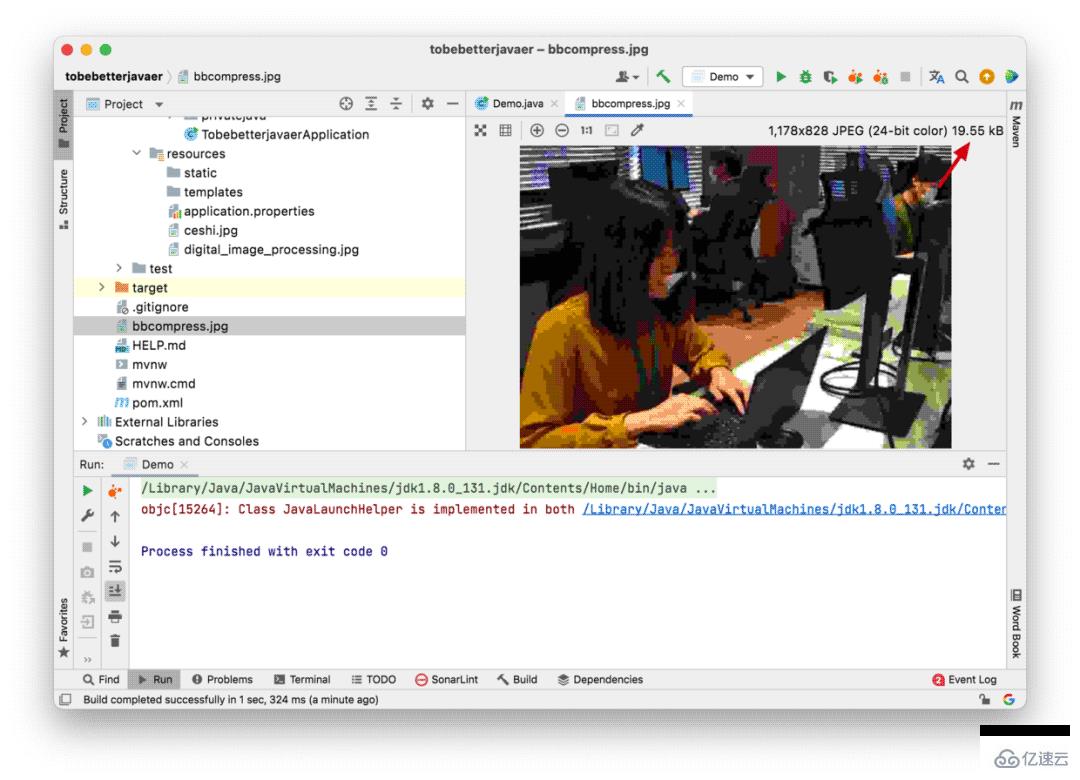Zoom out of the image
This screenshot has width=1080, height=780.
coord(562,130)
